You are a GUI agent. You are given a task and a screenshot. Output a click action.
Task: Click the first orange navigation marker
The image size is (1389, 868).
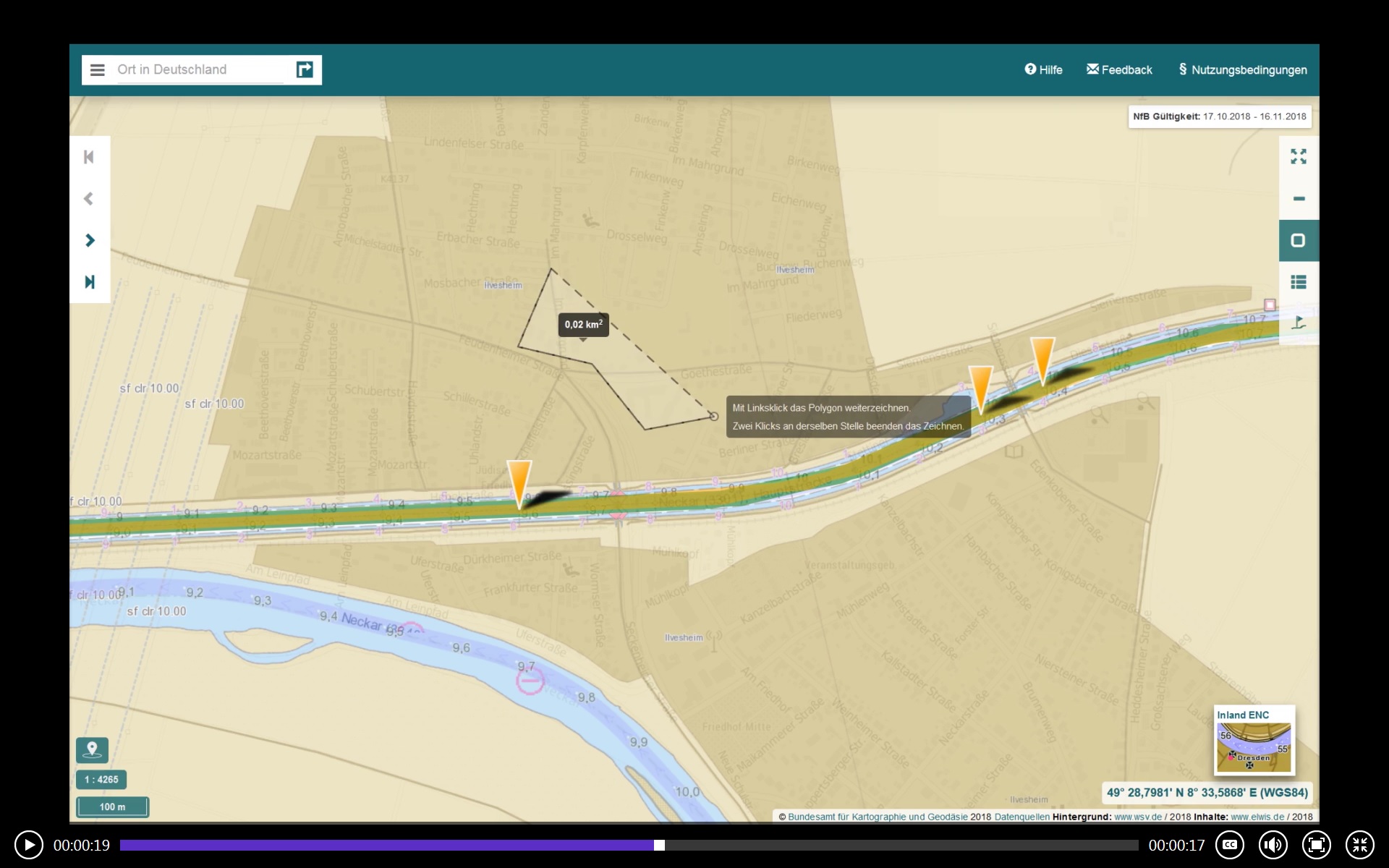click(x=522, y=480)
